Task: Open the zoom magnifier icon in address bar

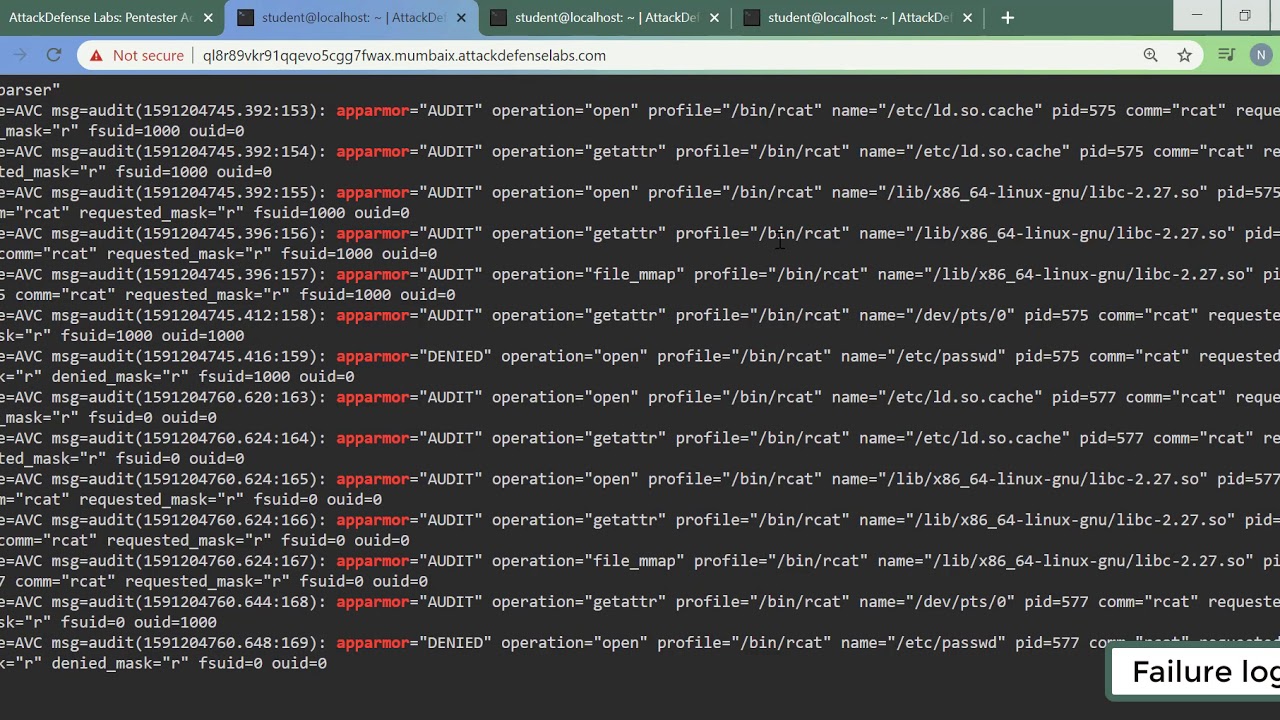Action: pyautogui.click(x=1150, y=56)
